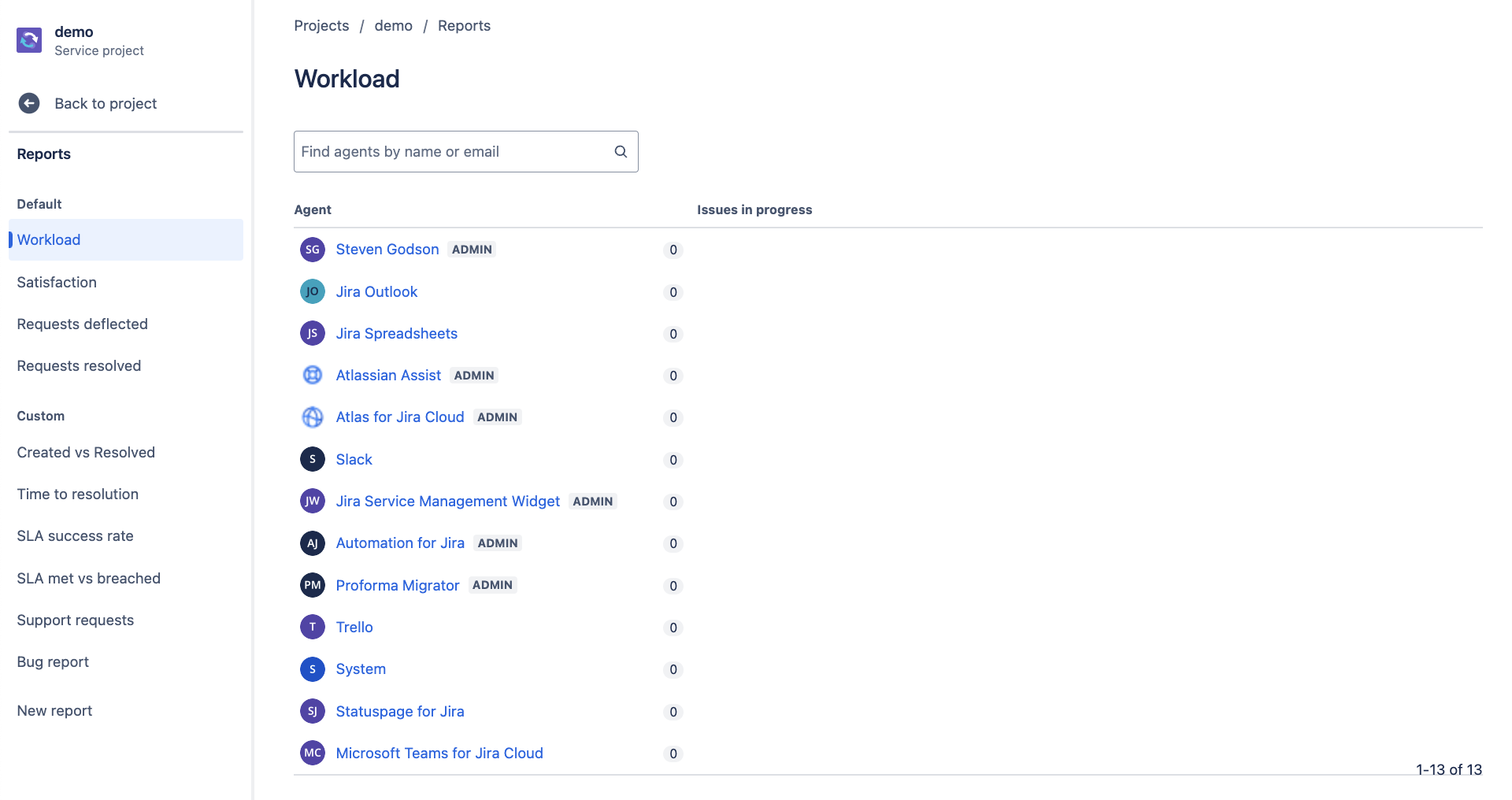
Task: Open Jira Service Management Widget link
Action: (x=447, y=501)
